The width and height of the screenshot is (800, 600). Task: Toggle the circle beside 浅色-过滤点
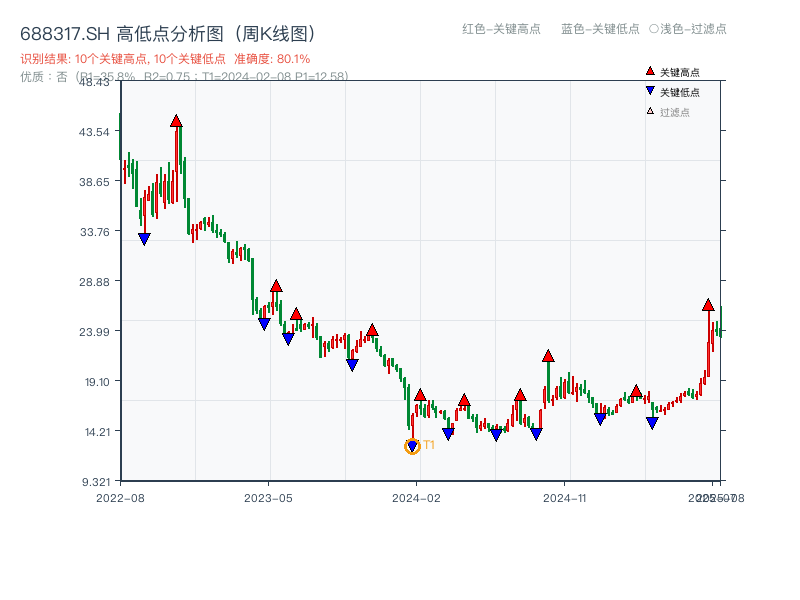[653, 29]
